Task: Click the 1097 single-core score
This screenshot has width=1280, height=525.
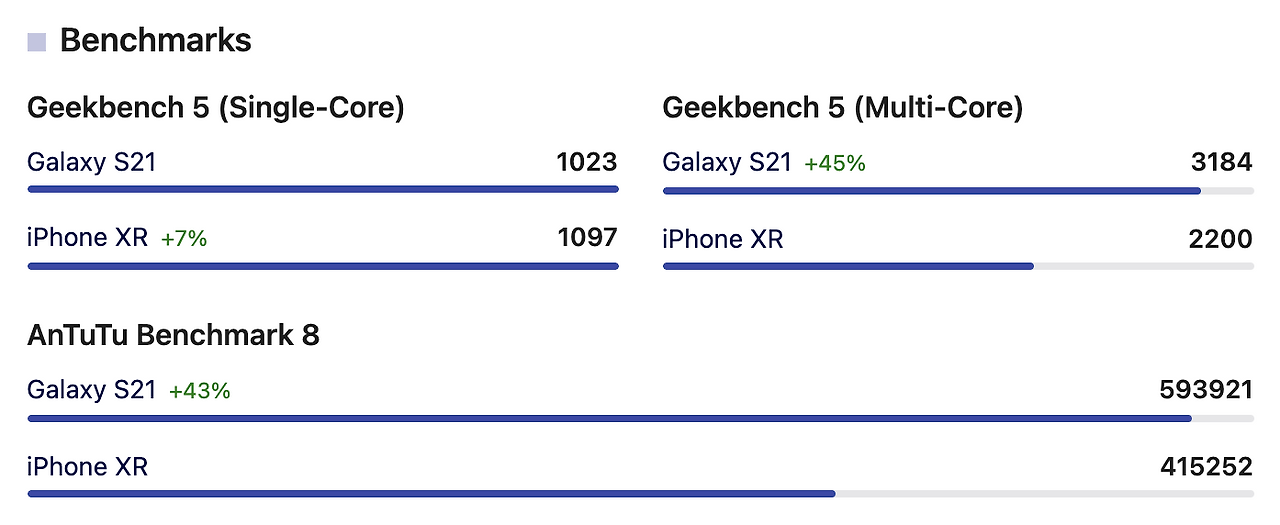Action: pyautogui.click(x=587, y=238)
